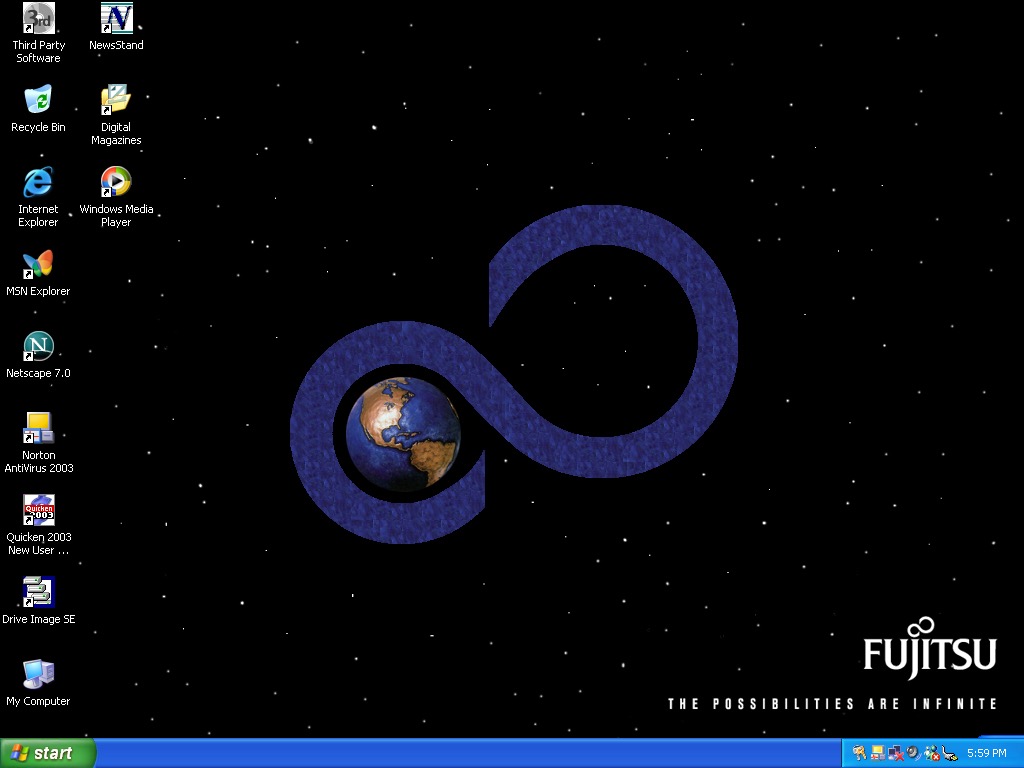Screen dimensions: 1024x768
Task: Select the Windows Media Player shortcut
Action: click(x=116, y=182)
